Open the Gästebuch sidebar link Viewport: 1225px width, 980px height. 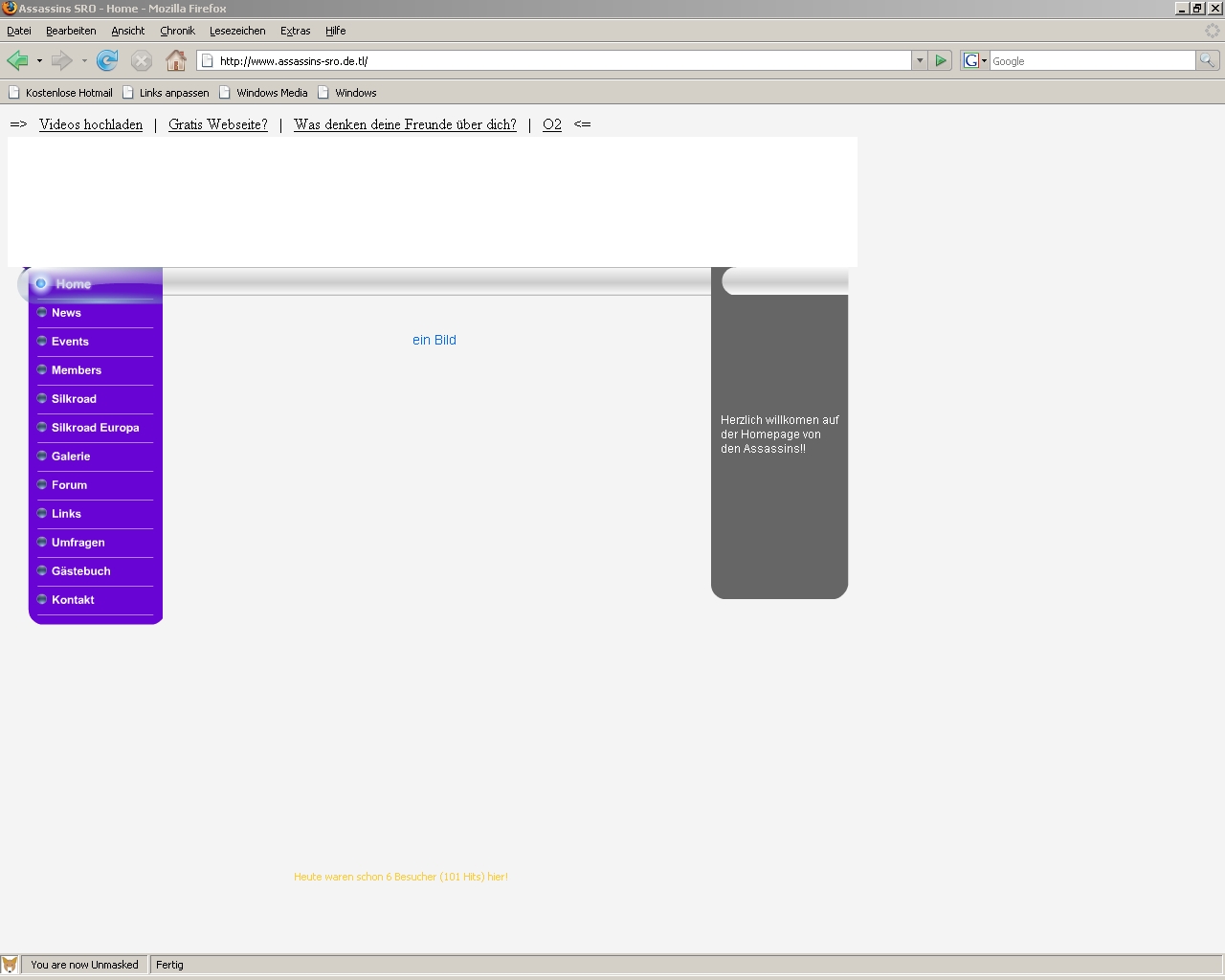[80, 571]
